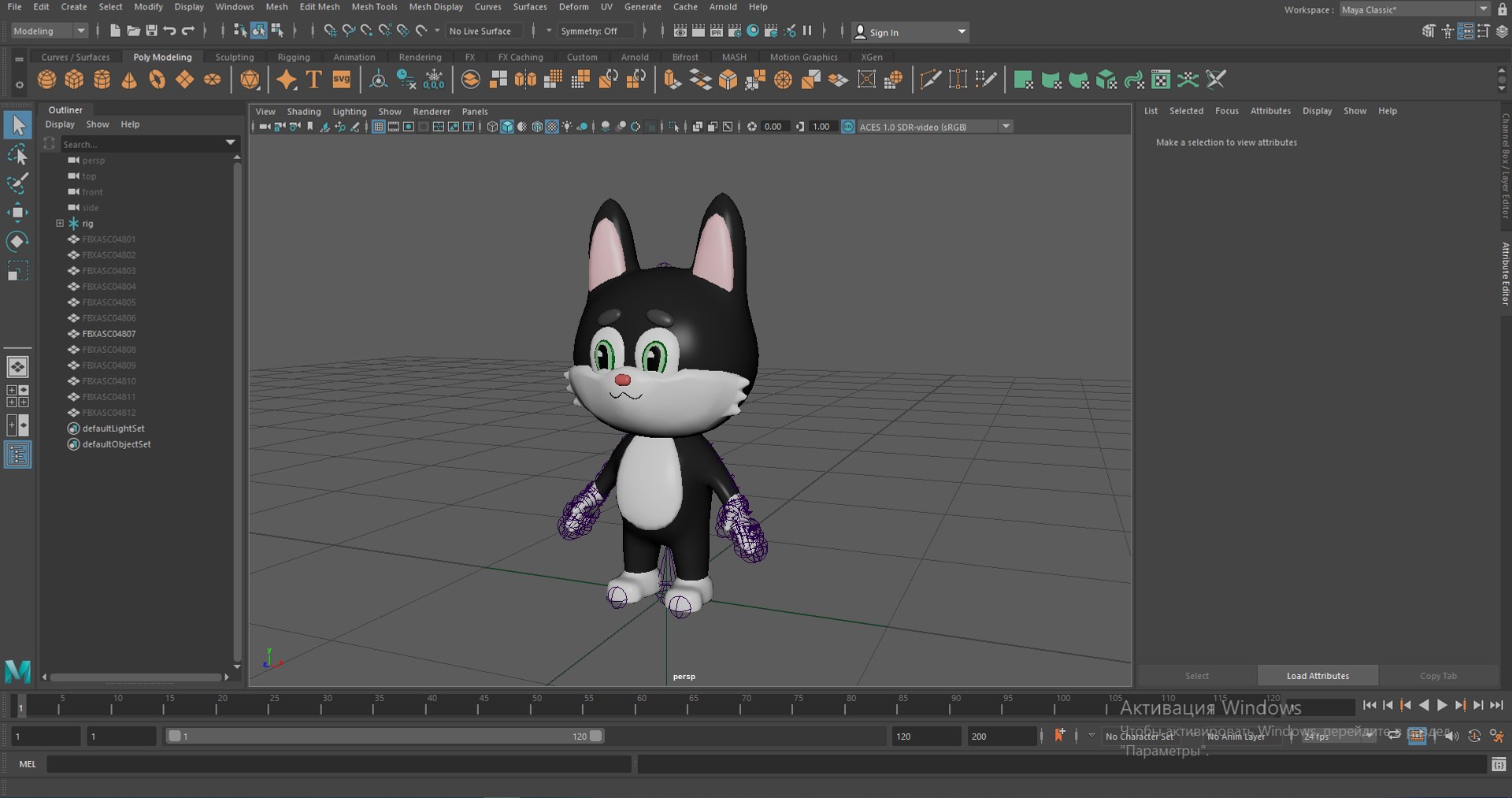Click the Copy Tab button
This screenshot has height=798, width=1512.
[1438, 676]
